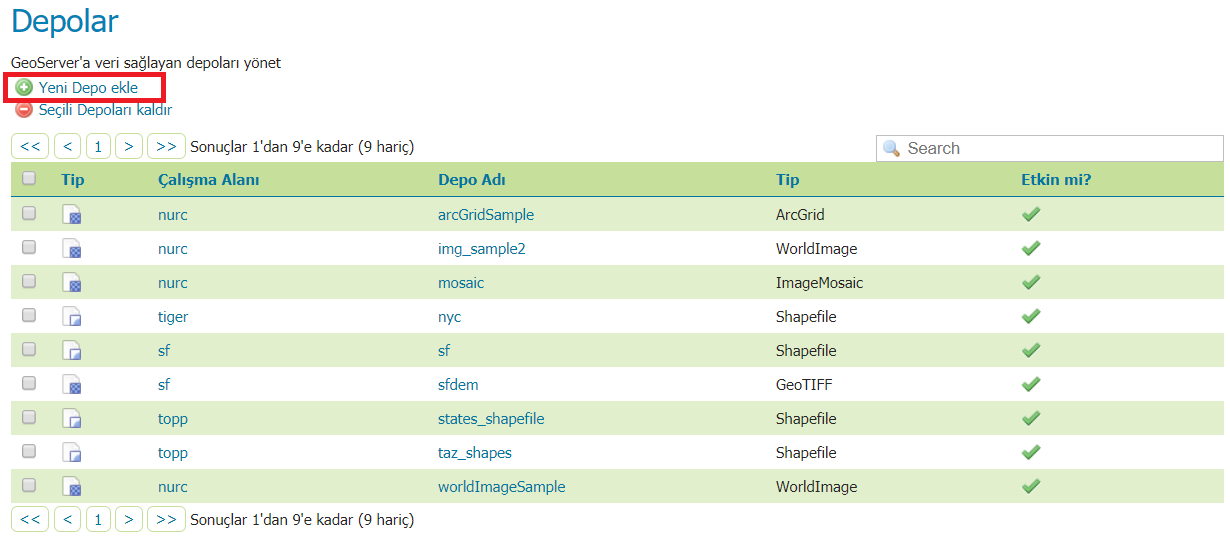
Task: Go to previous page with top < button
Action: point(68,147)
